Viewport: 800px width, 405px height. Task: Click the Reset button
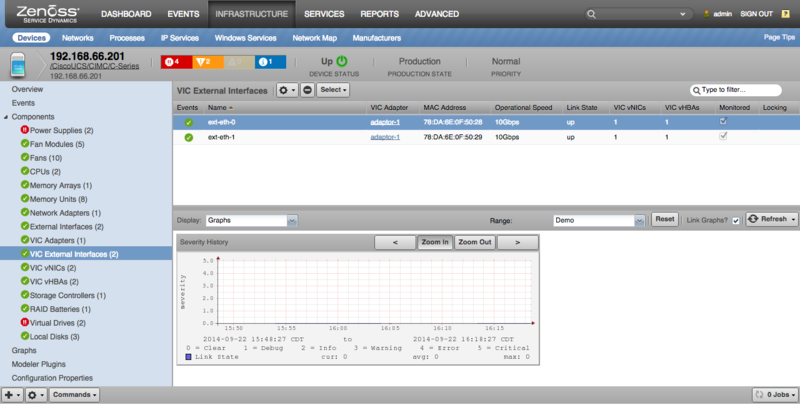click(665, 219)
